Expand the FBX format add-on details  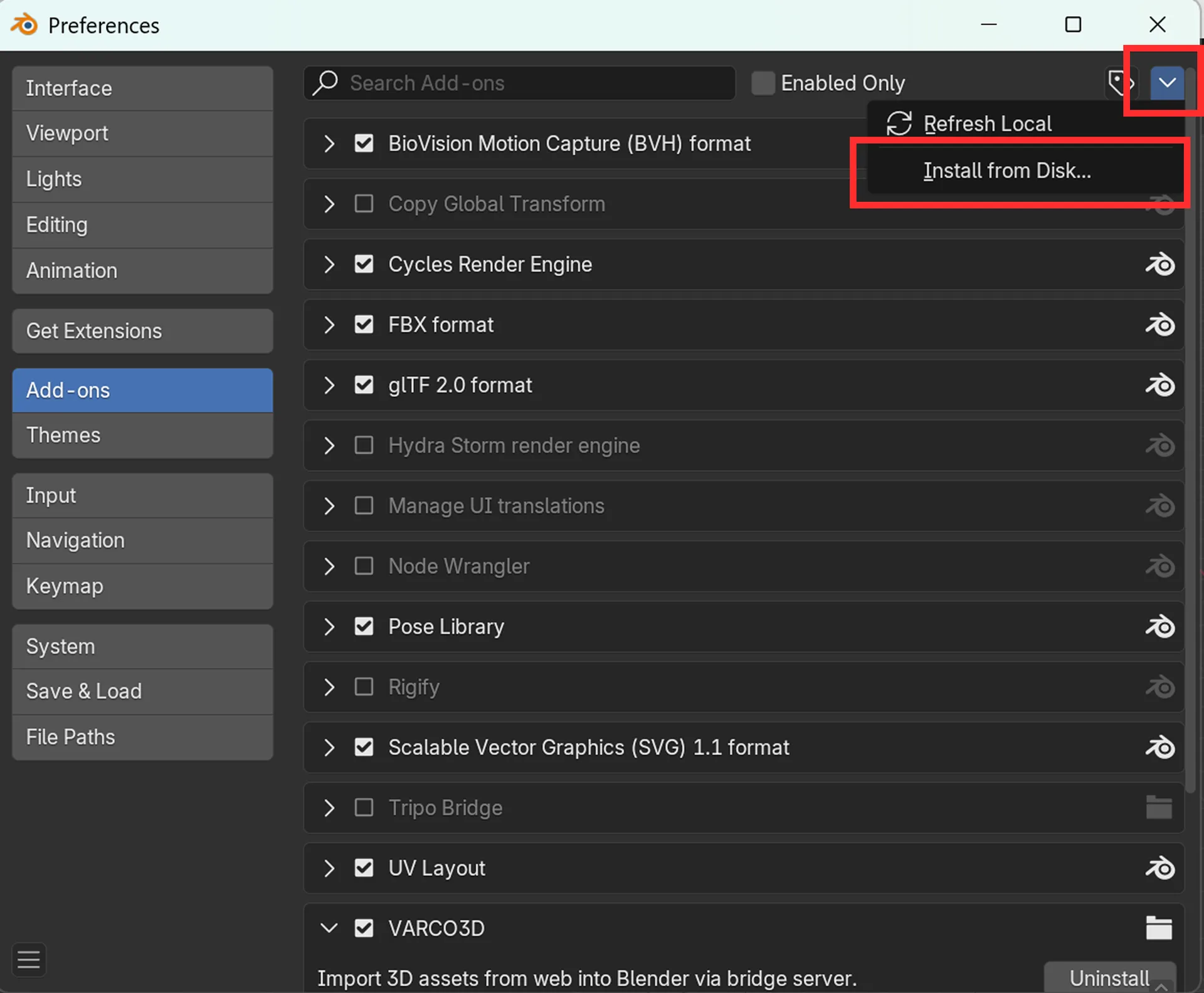(x=329, y=325)
